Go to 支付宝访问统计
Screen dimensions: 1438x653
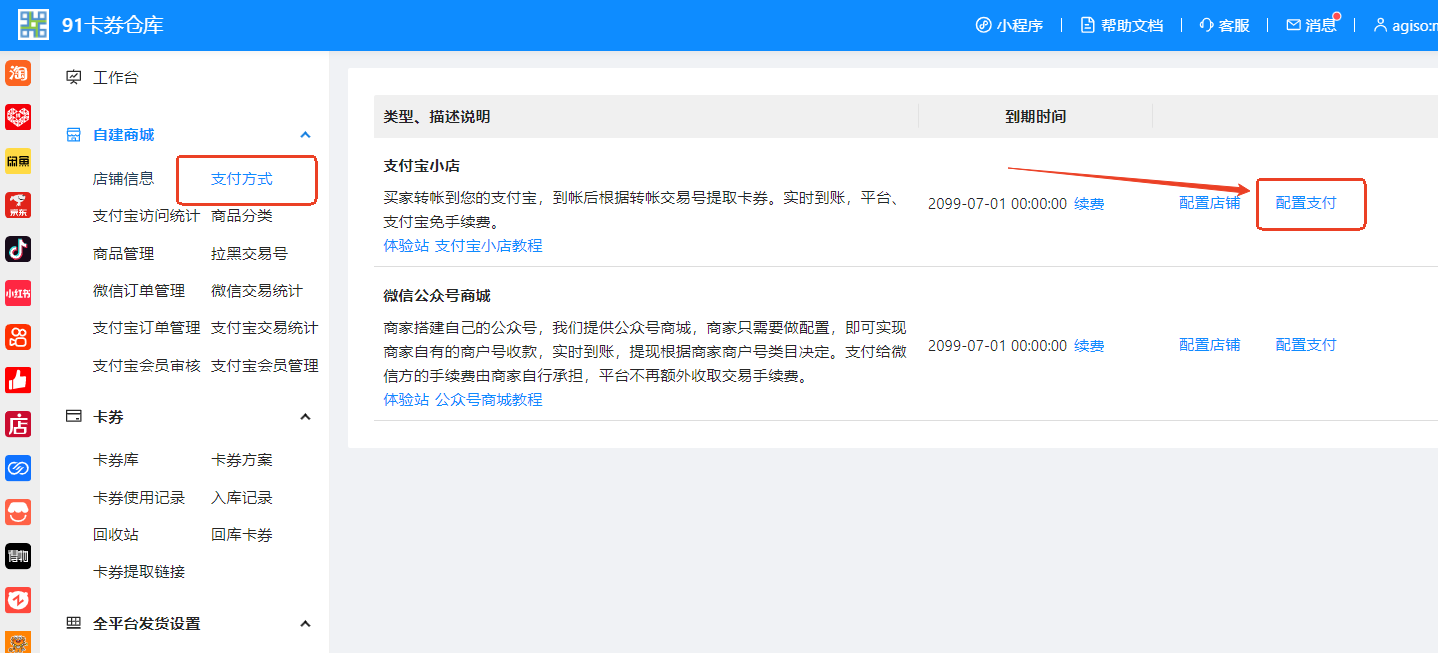[x=146, y=216]
